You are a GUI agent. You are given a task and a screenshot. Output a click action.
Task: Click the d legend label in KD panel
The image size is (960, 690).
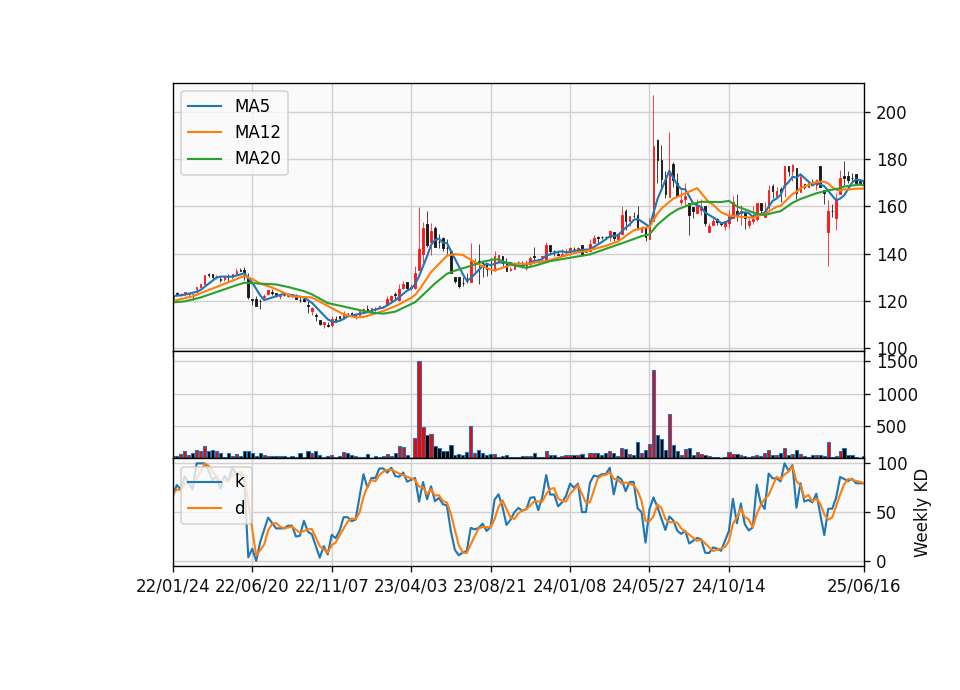(x=239, y=508)
